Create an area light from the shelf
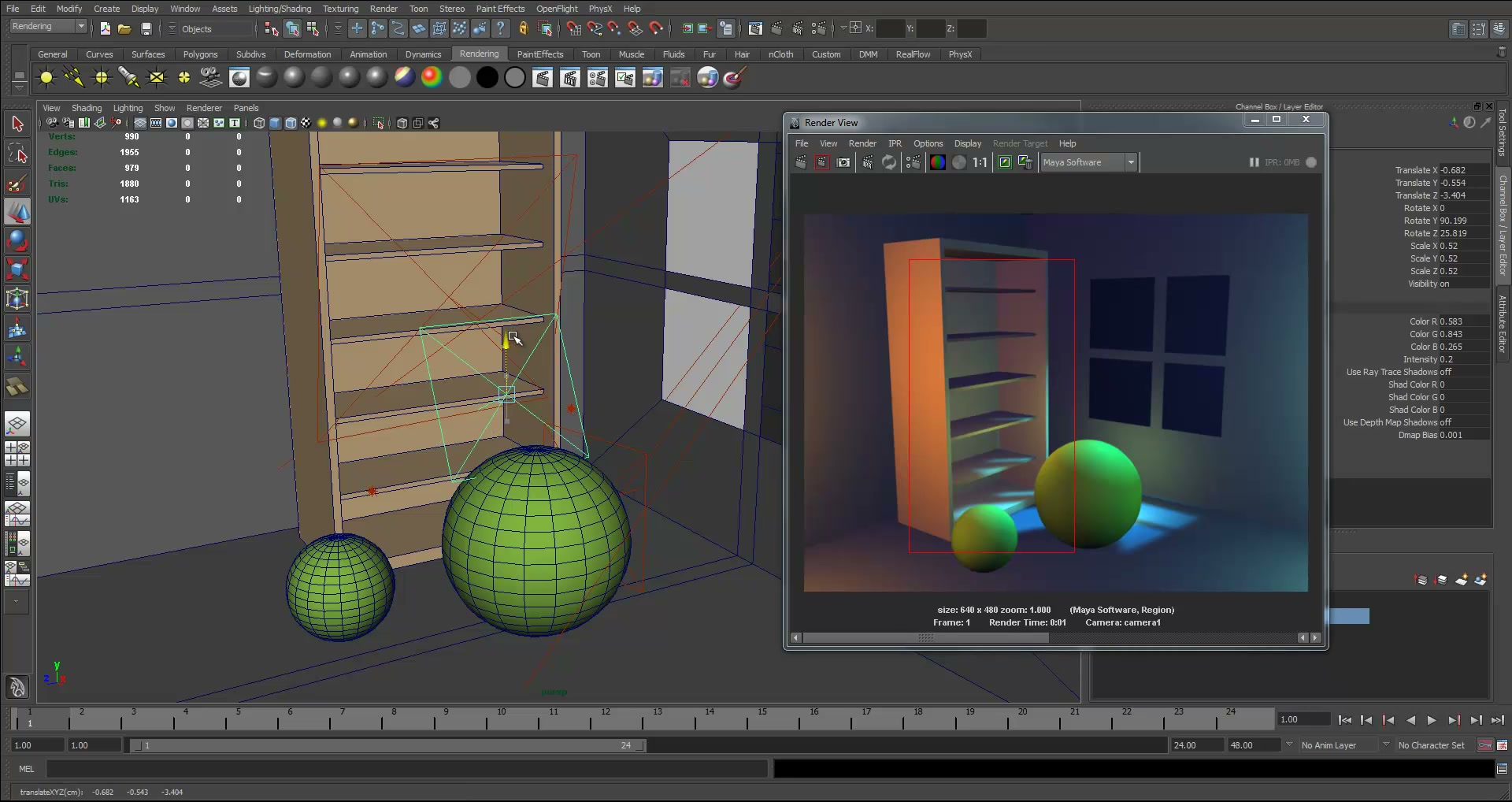 [157, 77]
